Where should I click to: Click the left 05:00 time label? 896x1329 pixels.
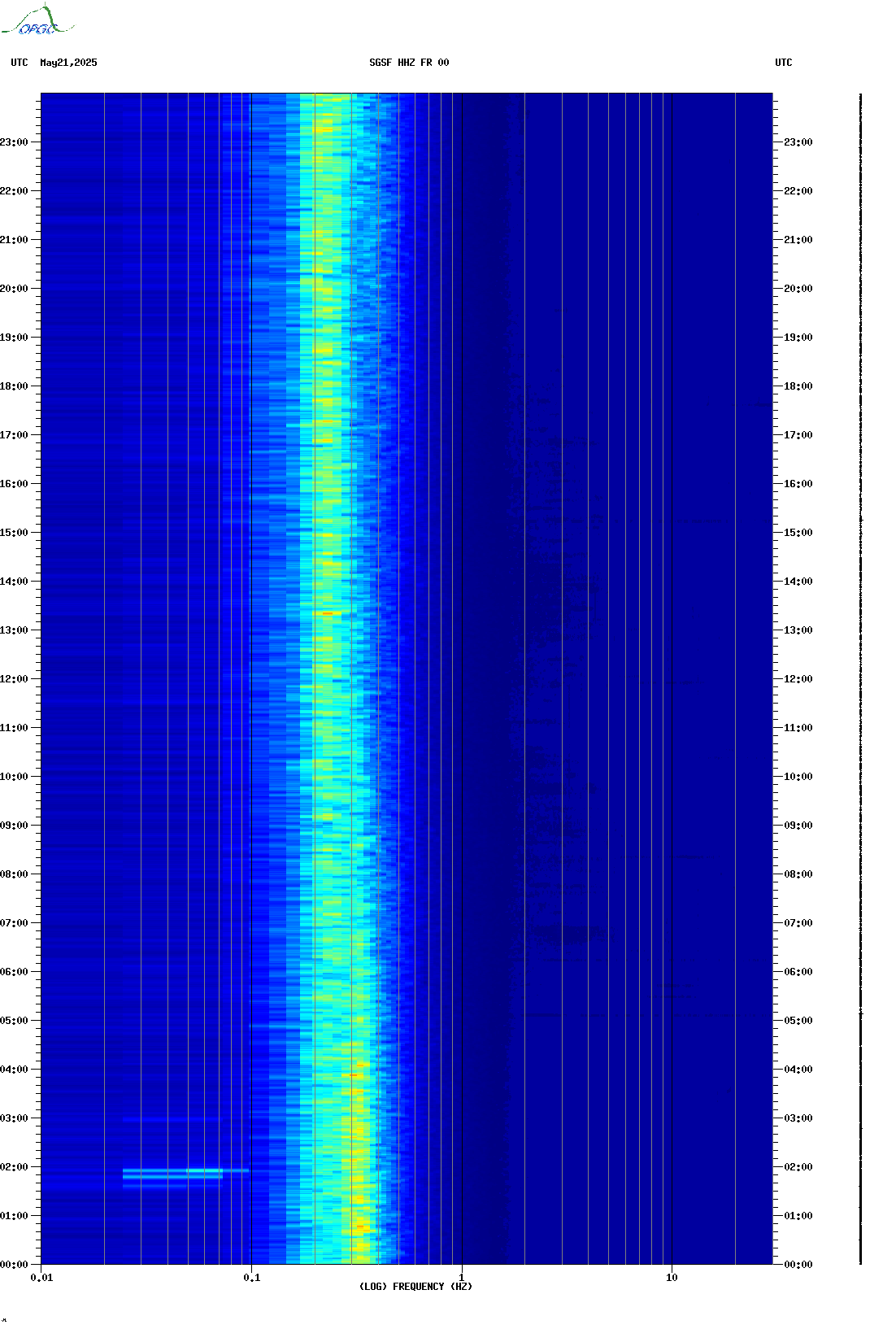pyautogui.click(x=14, y=1021)
